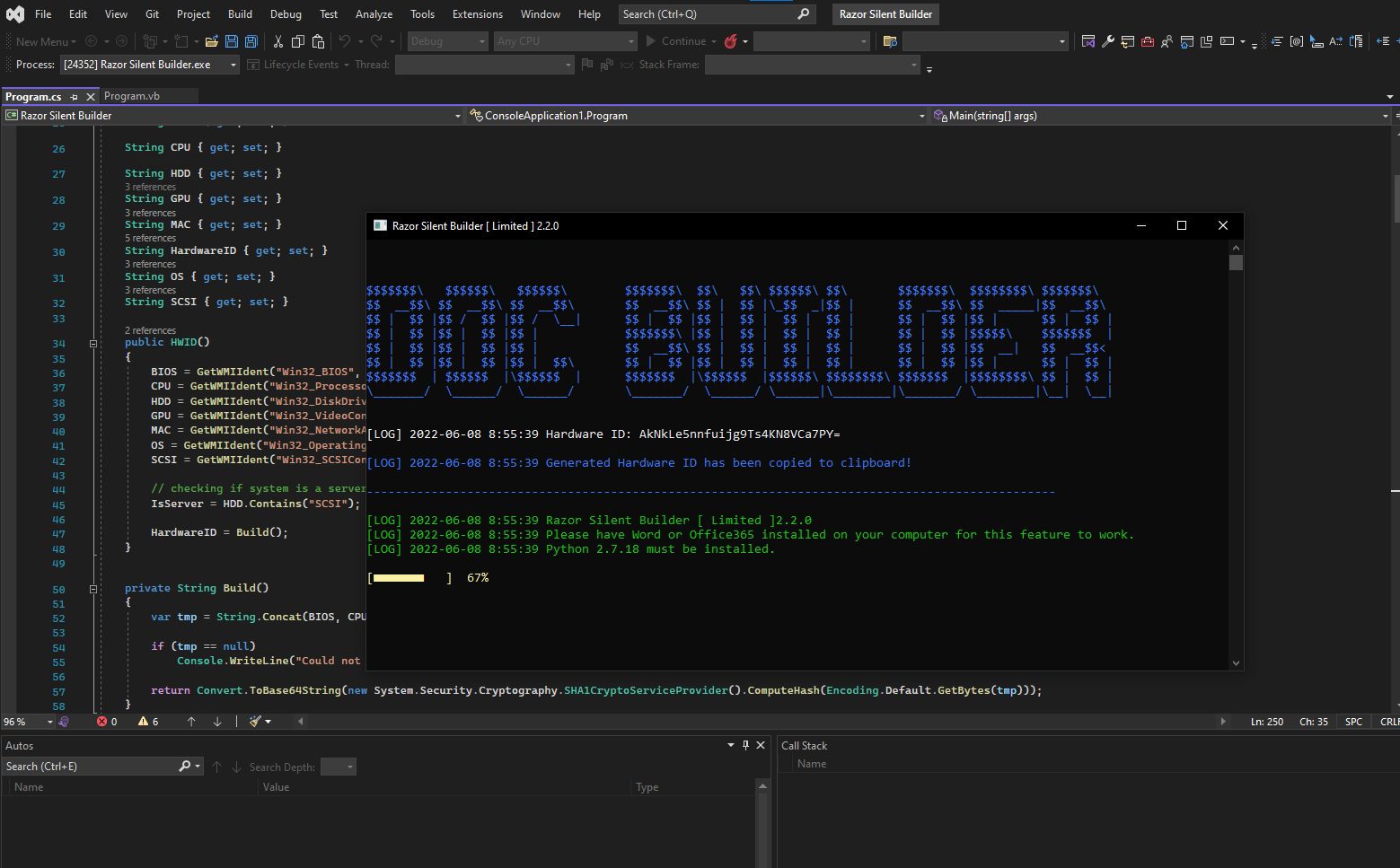Open the Extensions menu
This screenshot has height=868, width=1400.
478,14
